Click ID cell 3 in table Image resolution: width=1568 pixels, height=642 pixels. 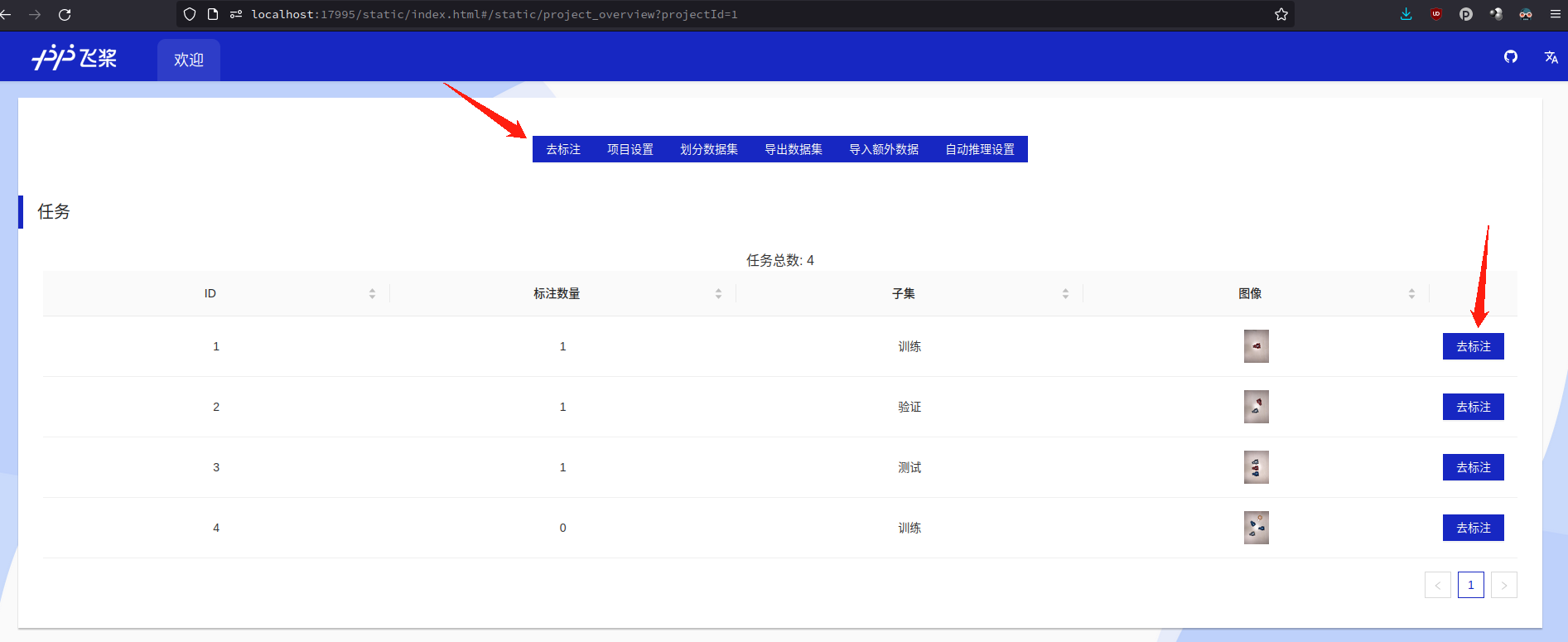coord(216,467)
